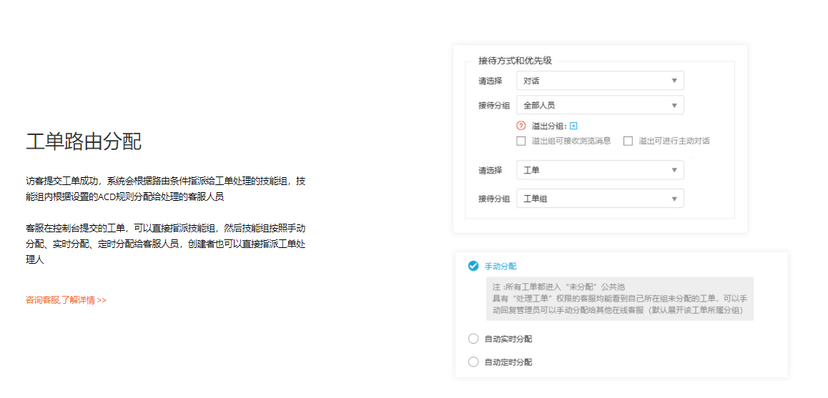This screenshot has width=828, height=398.
Task: Click the paragraph starting 客服在控制台提交的工单
Action: click(166, 244)
